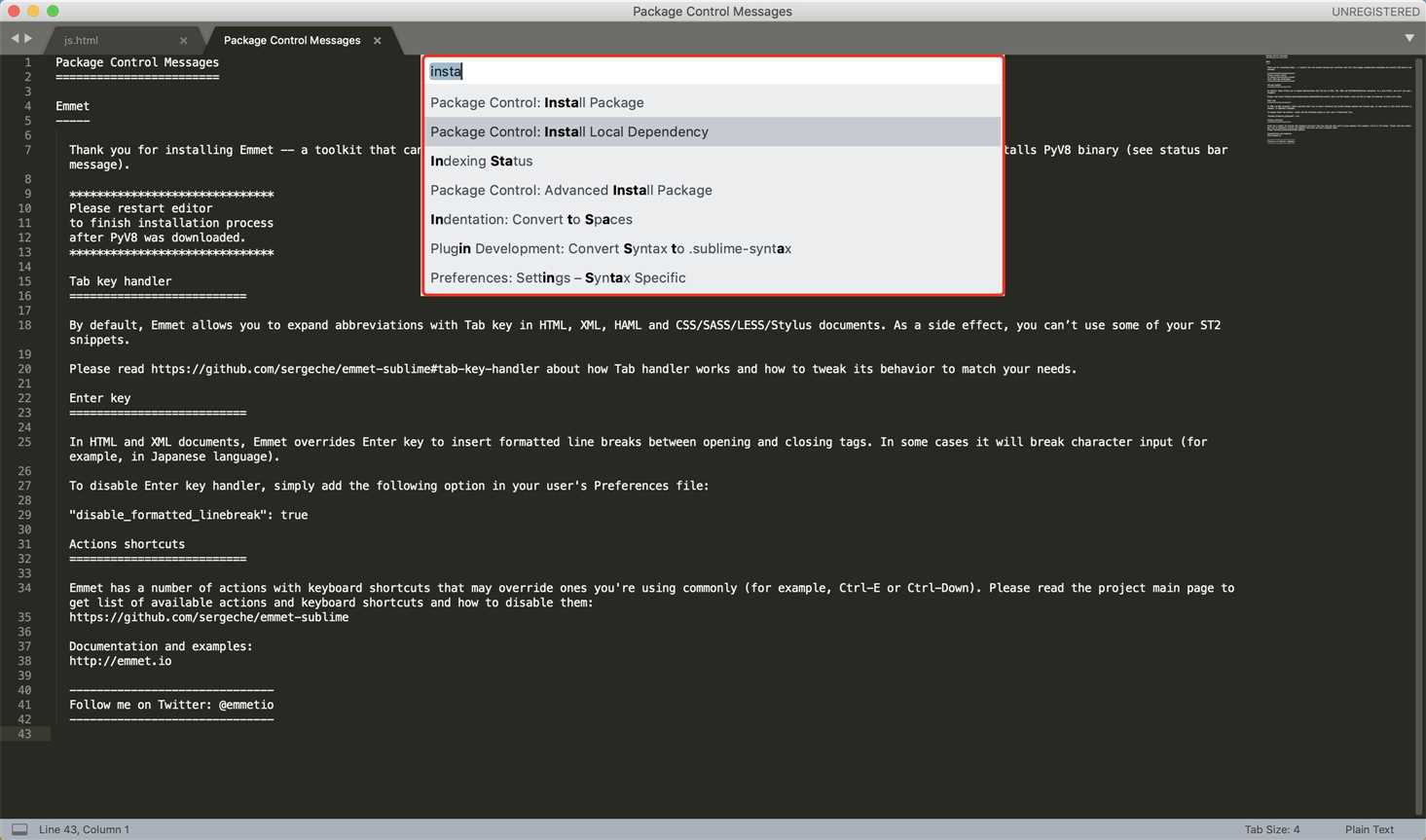
Task: Click the "after PyV8 was downloaded." line
Action: [x=158, y=237]
